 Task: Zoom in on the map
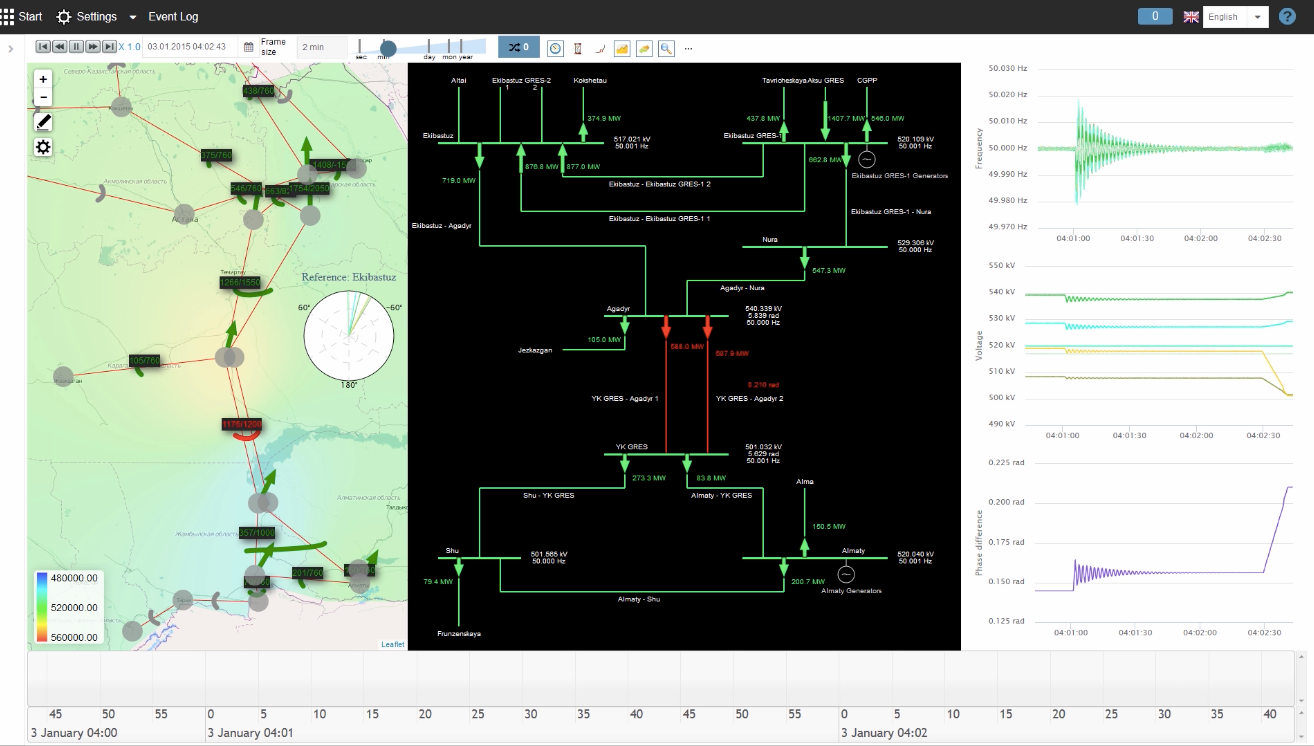click(x=43, y=78)
